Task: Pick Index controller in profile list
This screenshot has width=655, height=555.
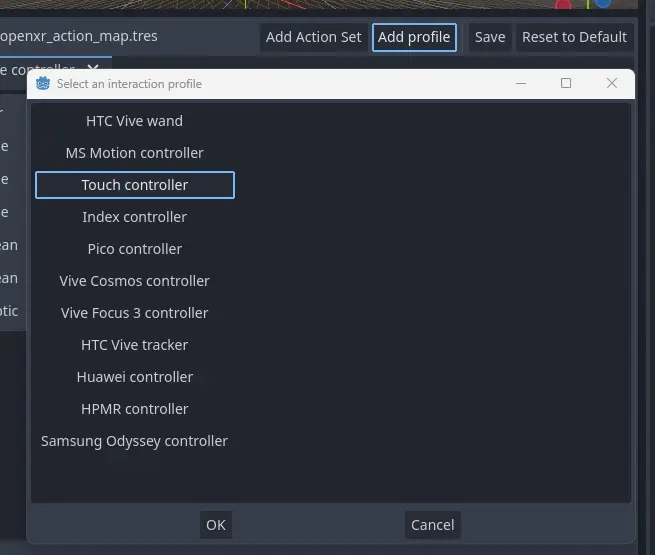Action: tap(134, 217)
